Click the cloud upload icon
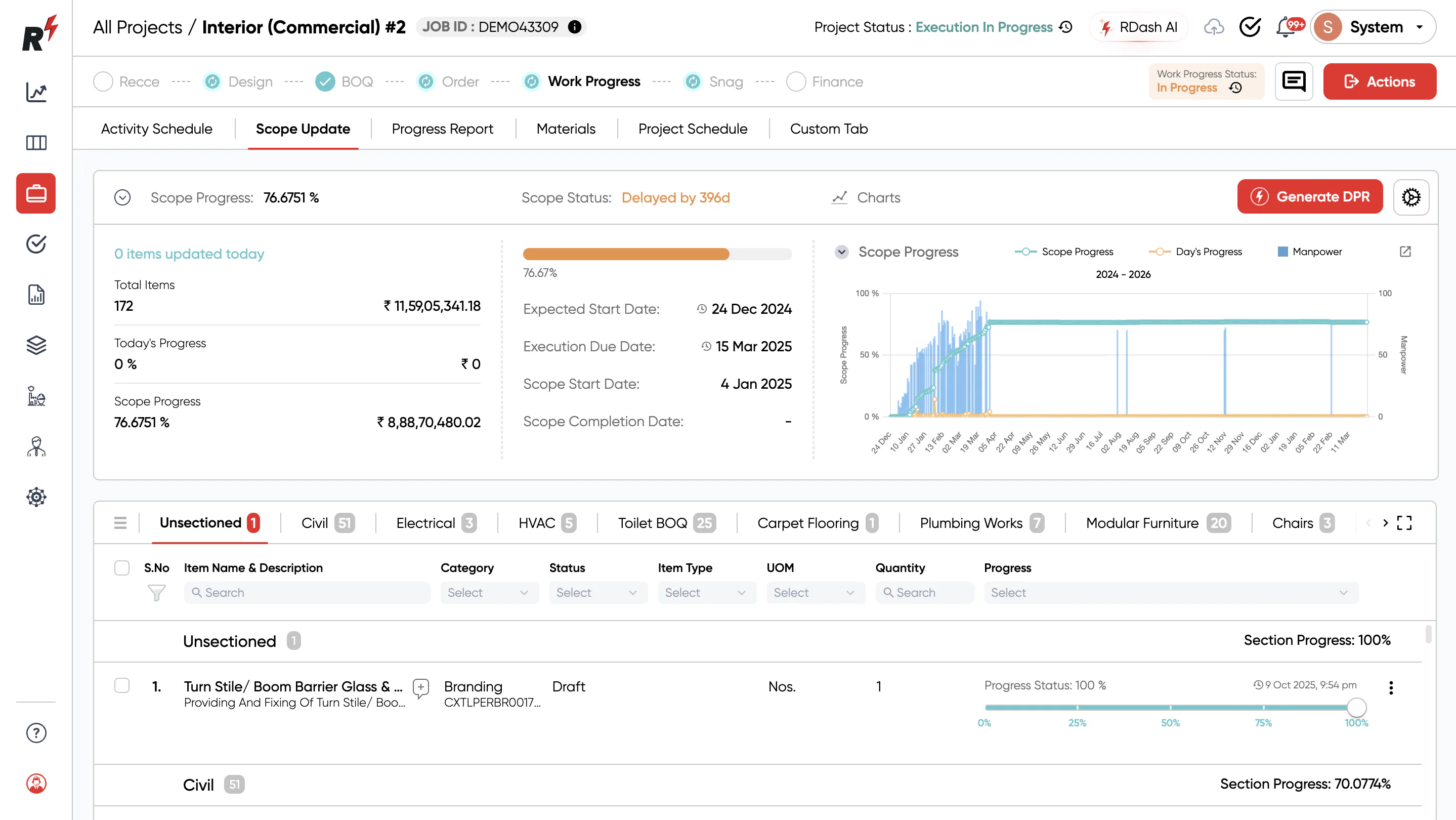Image resolution: width=1456 pixels, height=820 pixels. [x=1214, y=27]
